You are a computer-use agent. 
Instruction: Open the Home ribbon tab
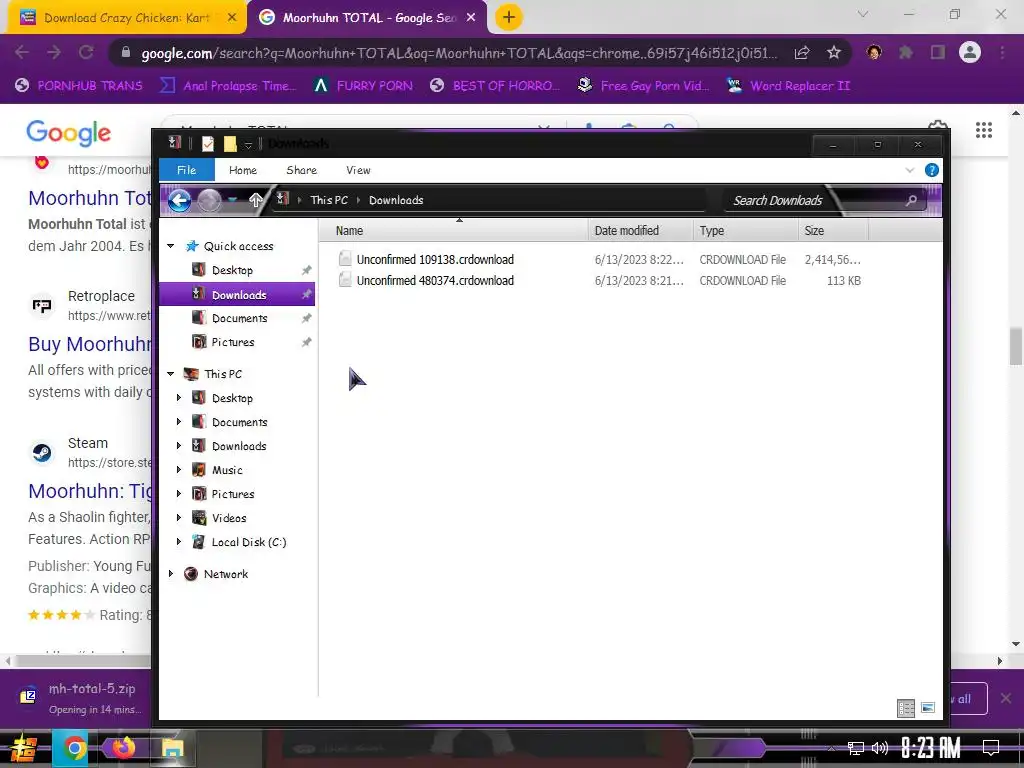[x=243, y=170]
